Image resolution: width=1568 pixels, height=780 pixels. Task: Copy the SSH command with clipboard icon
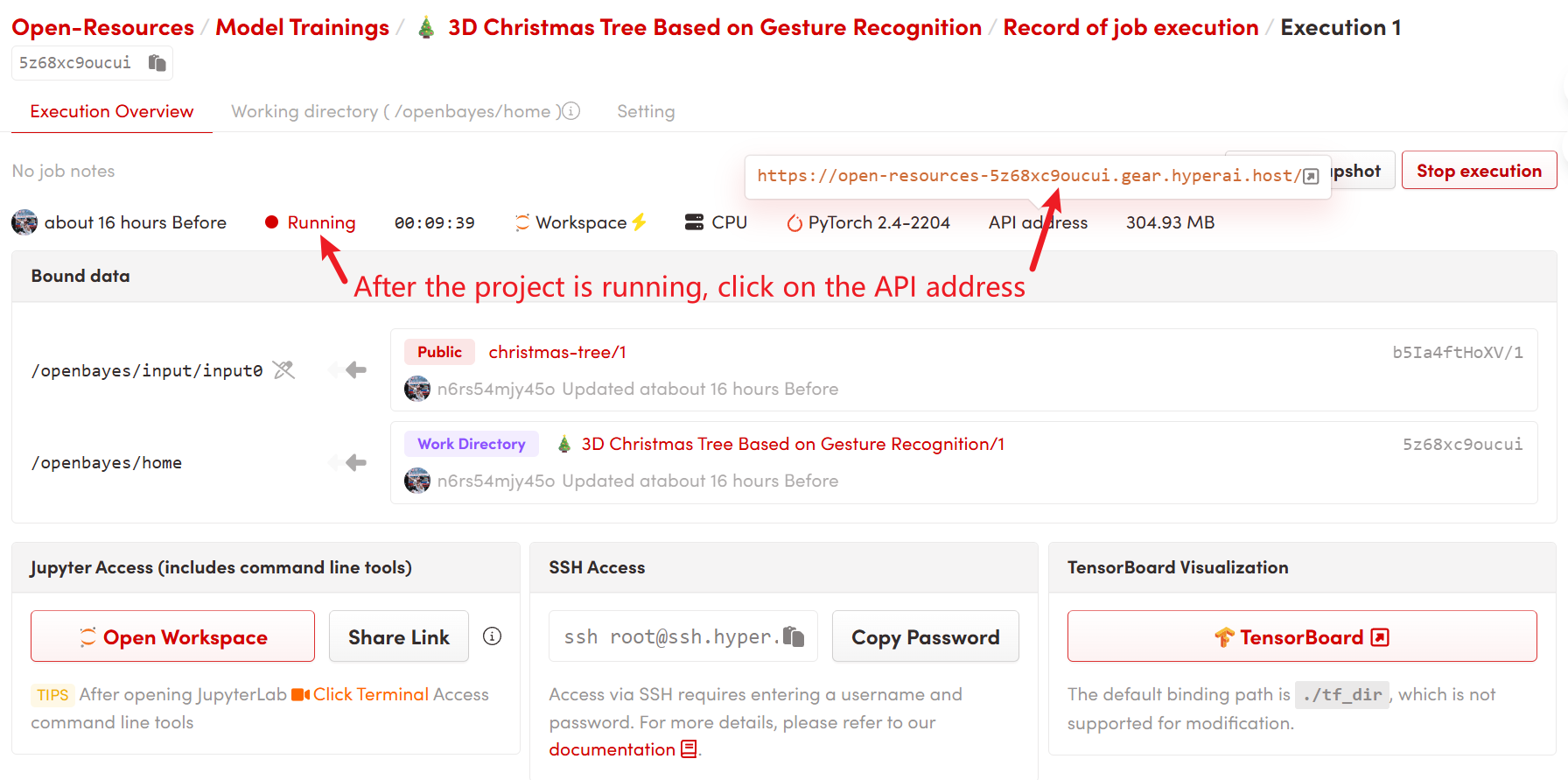coord(794,636)
